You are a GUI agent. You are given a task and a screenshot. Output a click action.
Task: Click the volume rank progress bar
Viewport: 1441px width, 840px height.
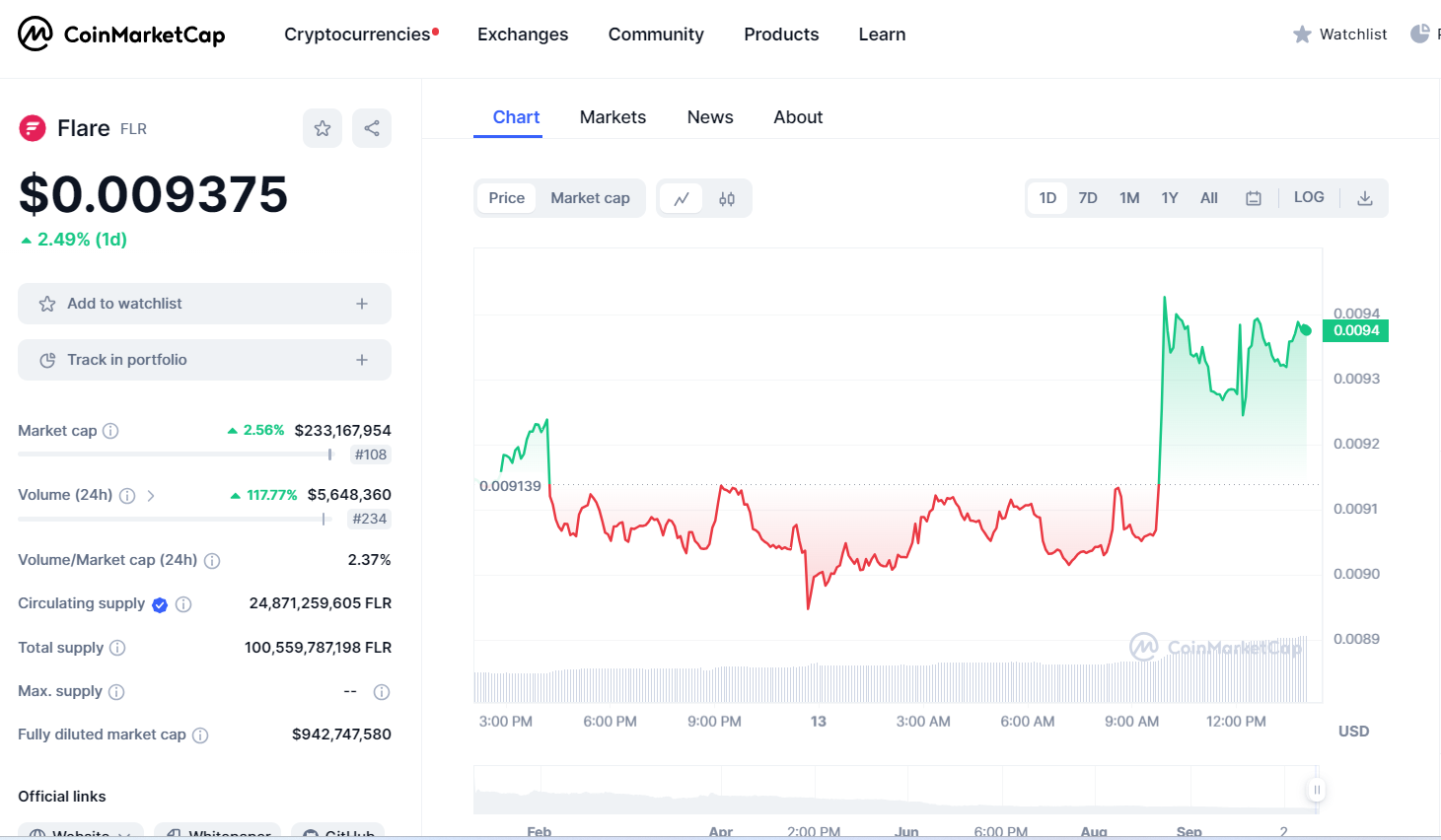(173, 519)
